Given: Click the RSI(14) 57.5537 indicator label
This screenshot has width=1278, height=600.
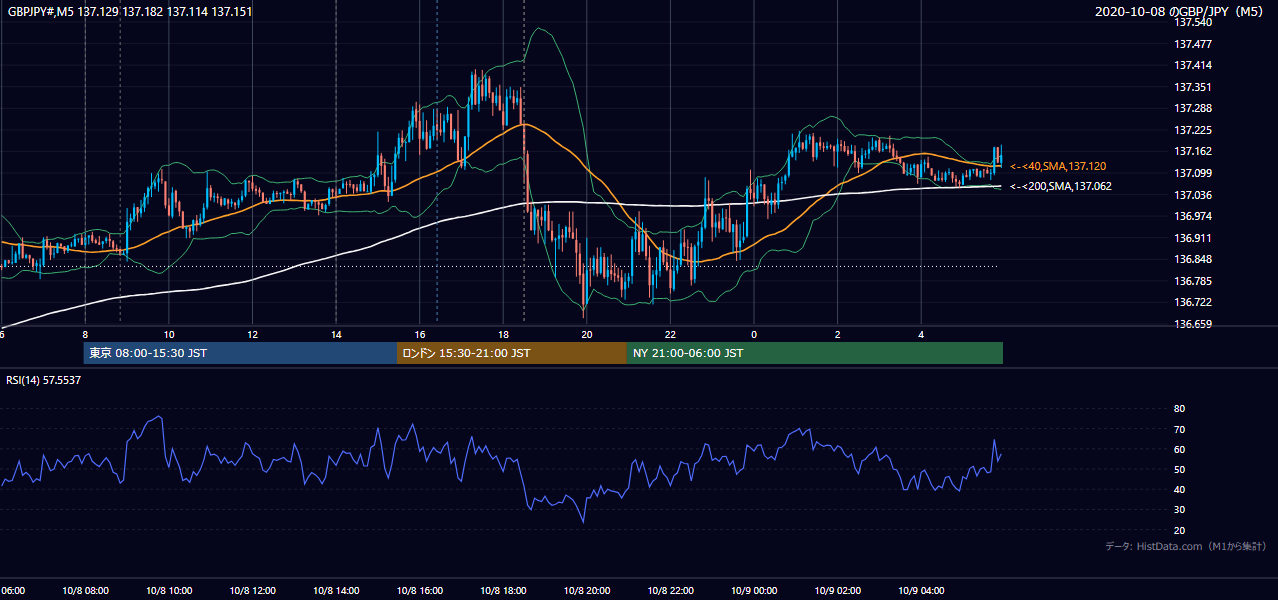Looking at the screenshot, I should tap(44, 380).
